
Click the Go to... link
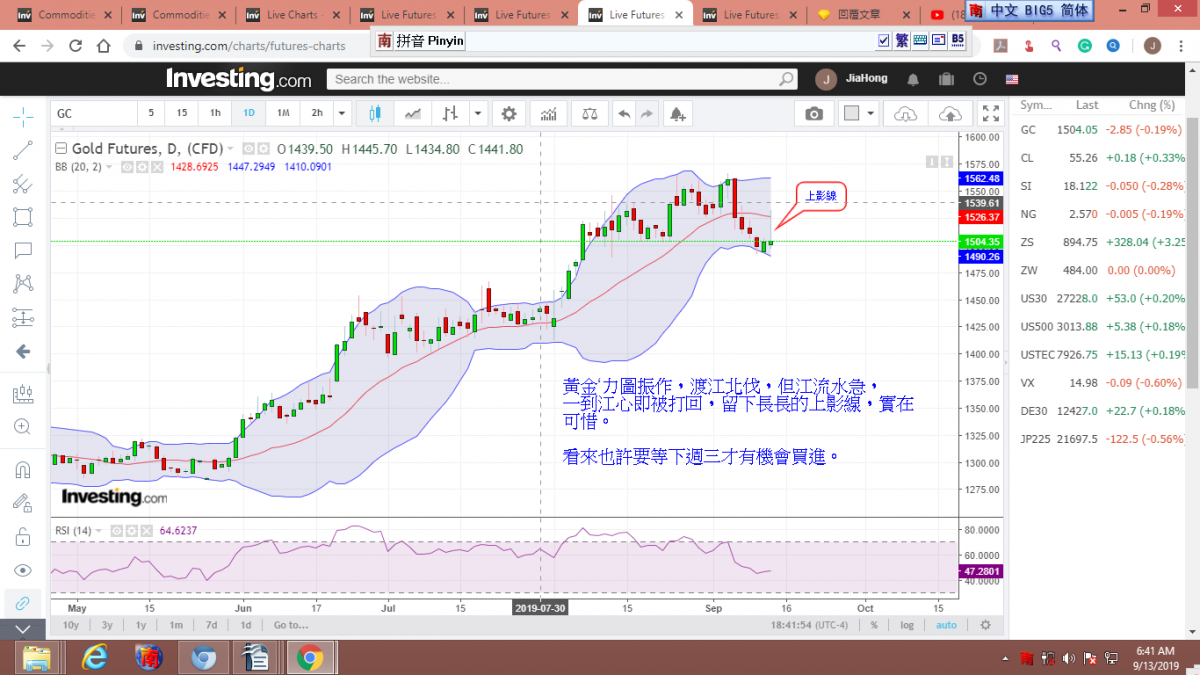point(291,625)
